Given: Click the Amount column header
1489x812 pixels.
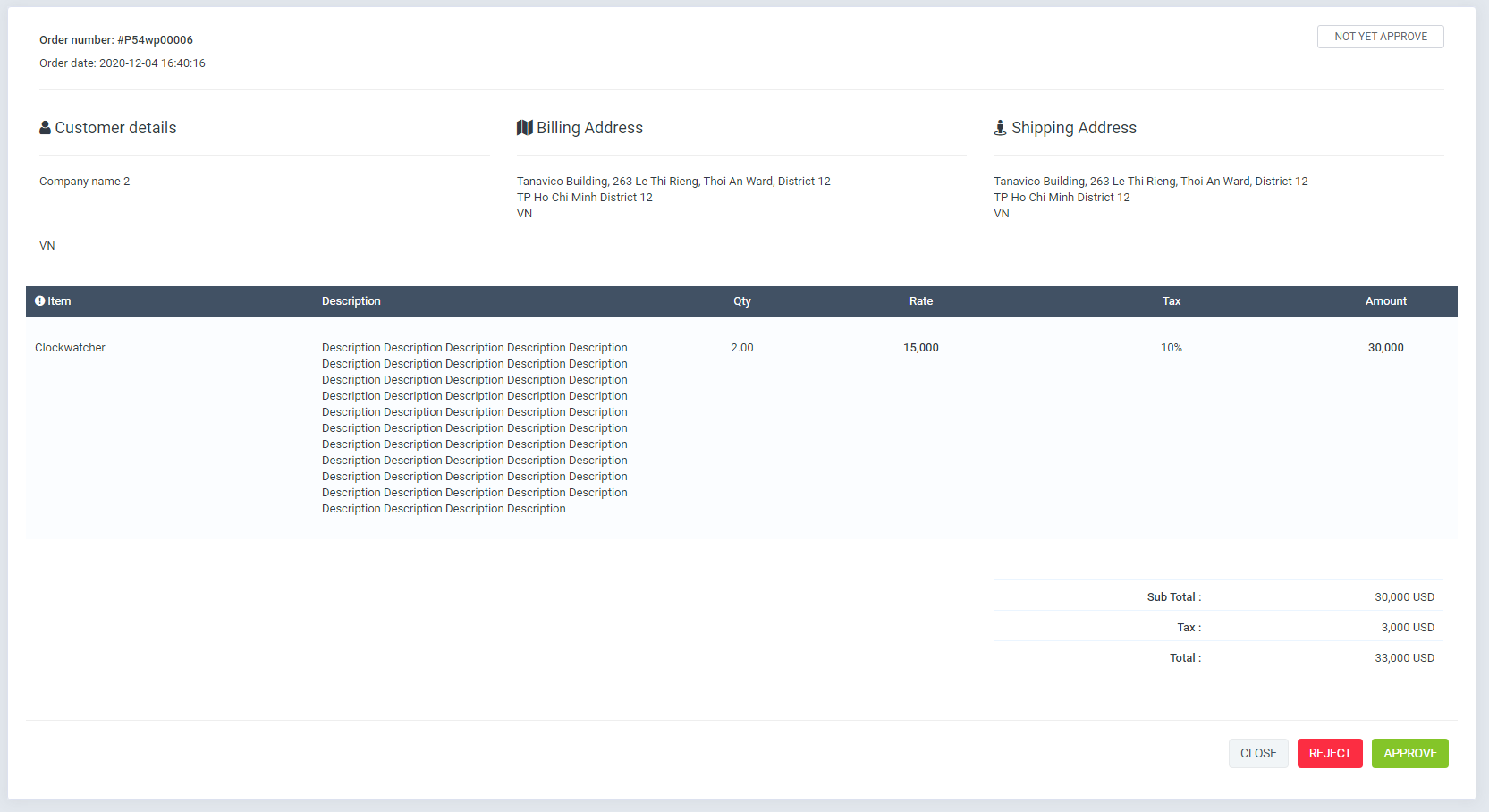Looking at the screenshot, I should point(1385,300).
